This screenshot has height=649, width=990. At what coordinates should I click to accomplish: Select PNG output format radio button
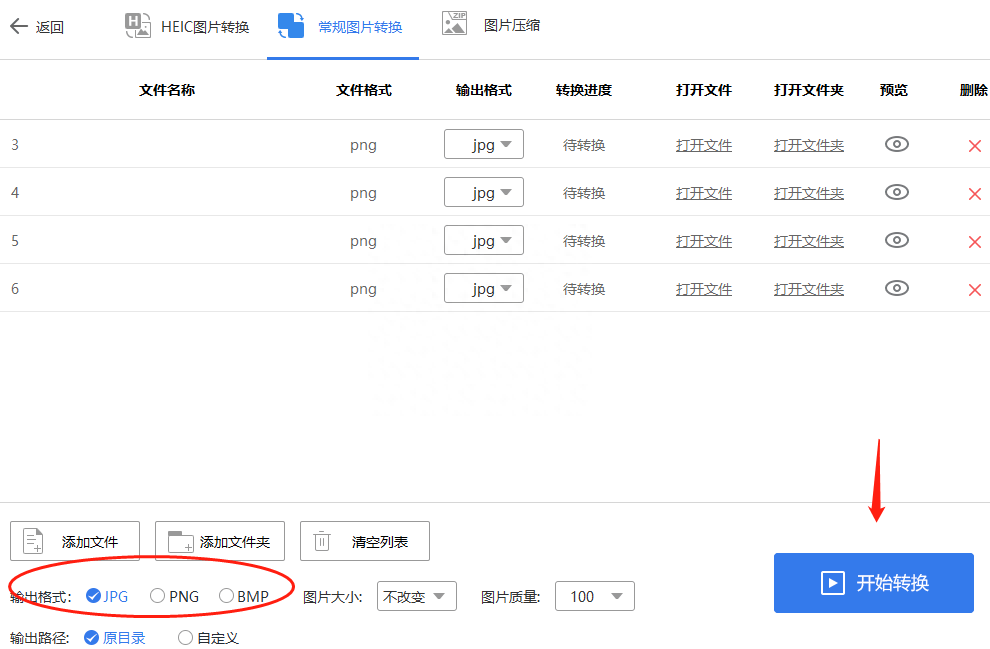[x=158, y=596]
